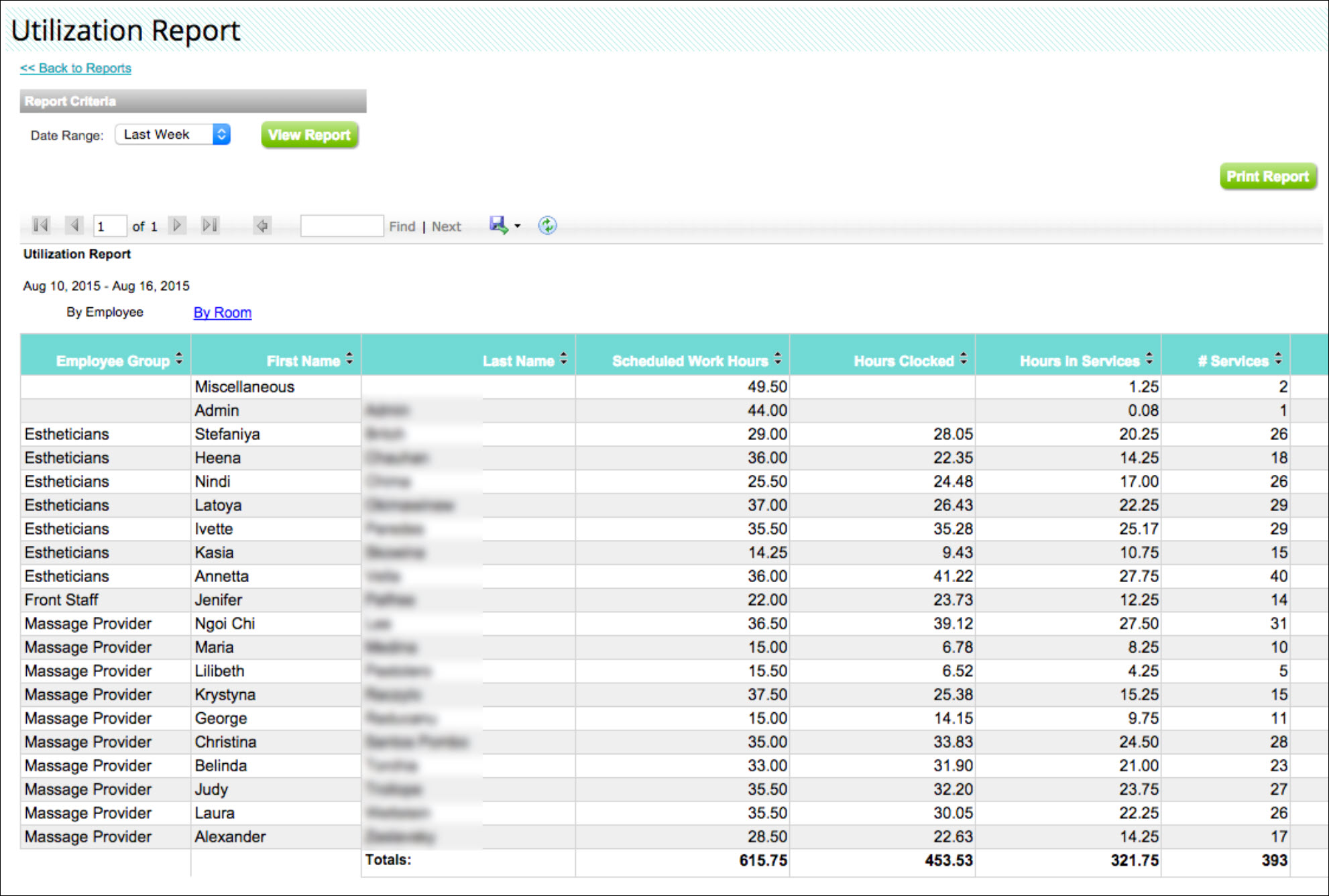
Task: Select the By Employee view
Action: [105, 313]
